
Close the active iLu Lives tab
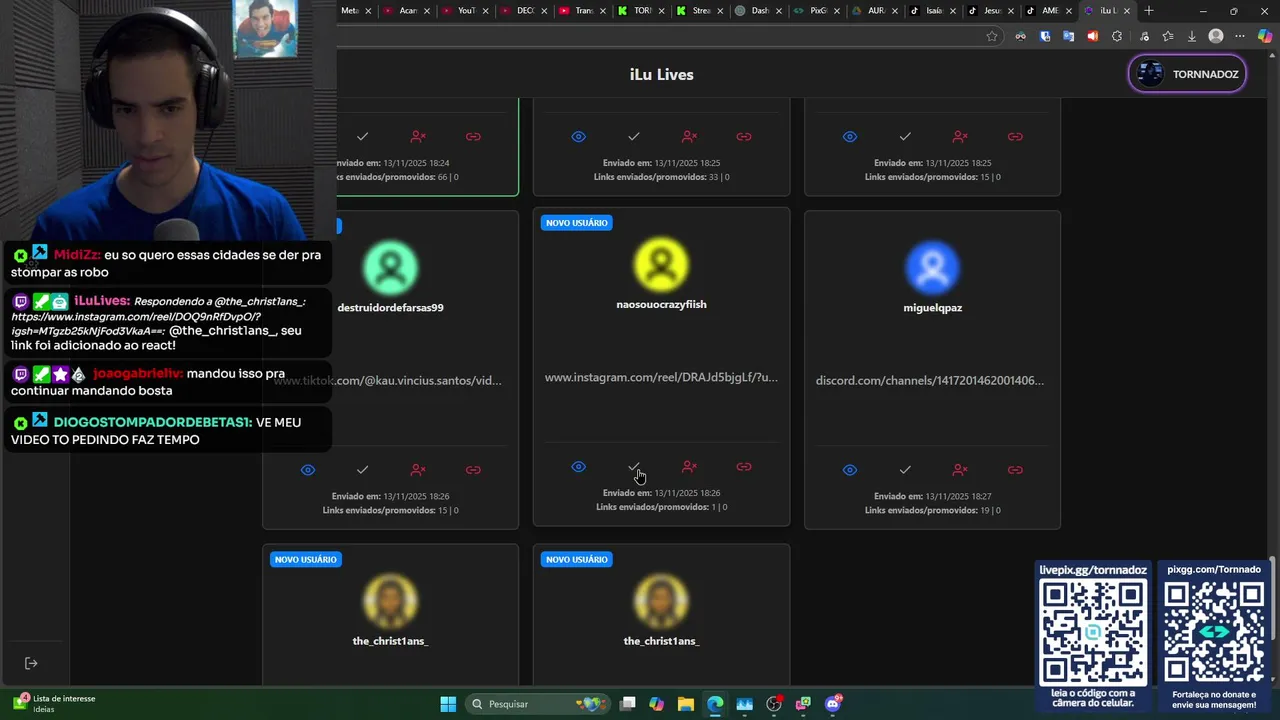coord(1129,11)
